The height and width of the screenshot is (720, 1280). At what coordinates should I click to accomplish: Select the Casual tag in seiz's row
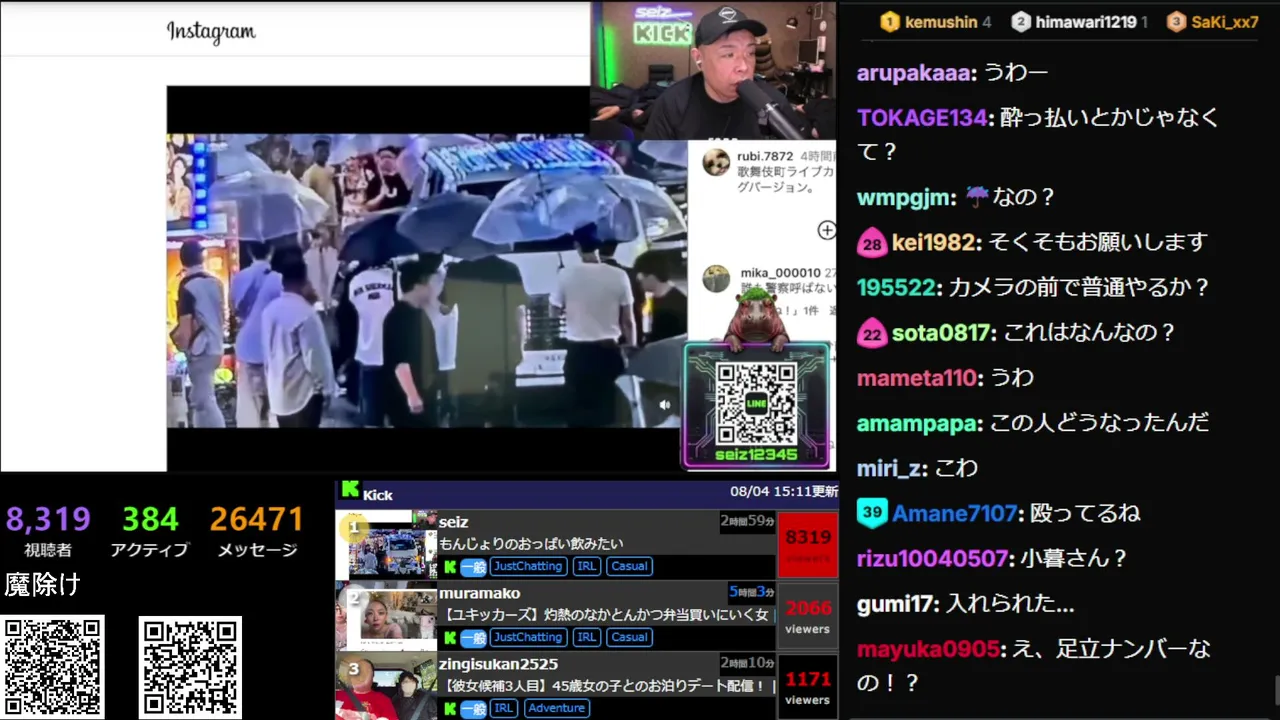tap(629, 567)
